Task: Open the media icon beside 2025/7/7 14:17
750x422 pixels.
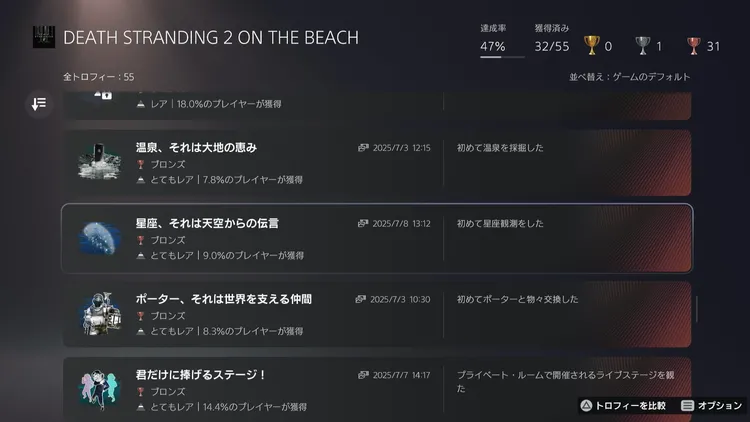Action: [x=363, y=375]
